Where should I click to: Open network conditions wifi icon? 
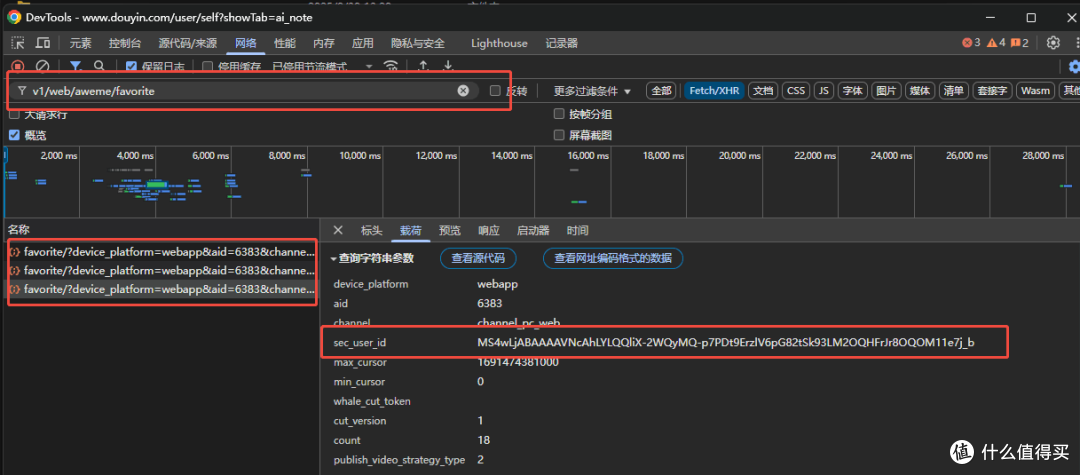pos(391,66)
